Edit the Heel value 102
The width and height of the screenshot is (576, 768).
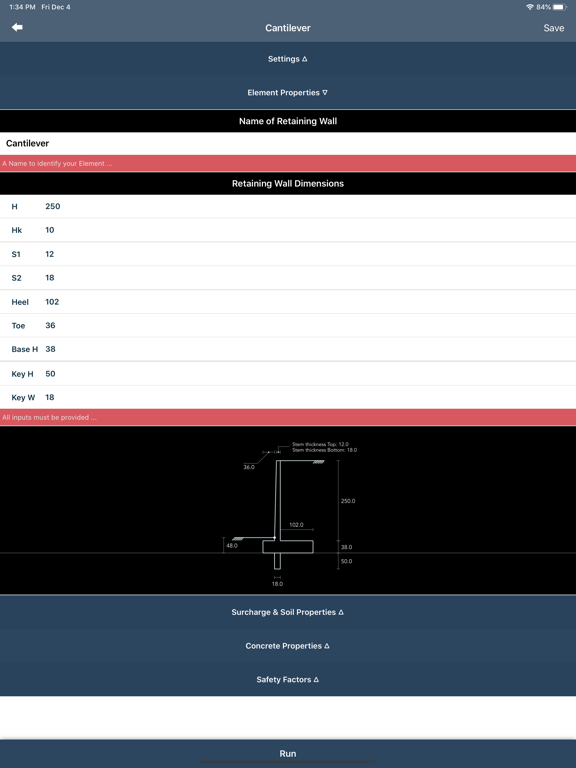click(x=288, y=302)
